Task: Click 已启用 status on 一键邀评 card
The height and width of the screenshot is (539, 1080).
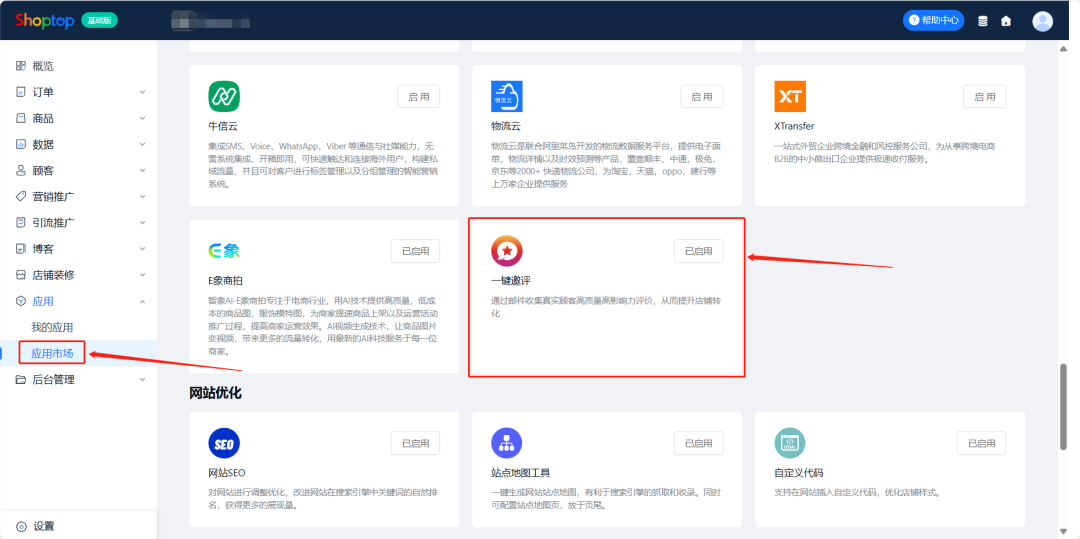Action: pos(698,251)
